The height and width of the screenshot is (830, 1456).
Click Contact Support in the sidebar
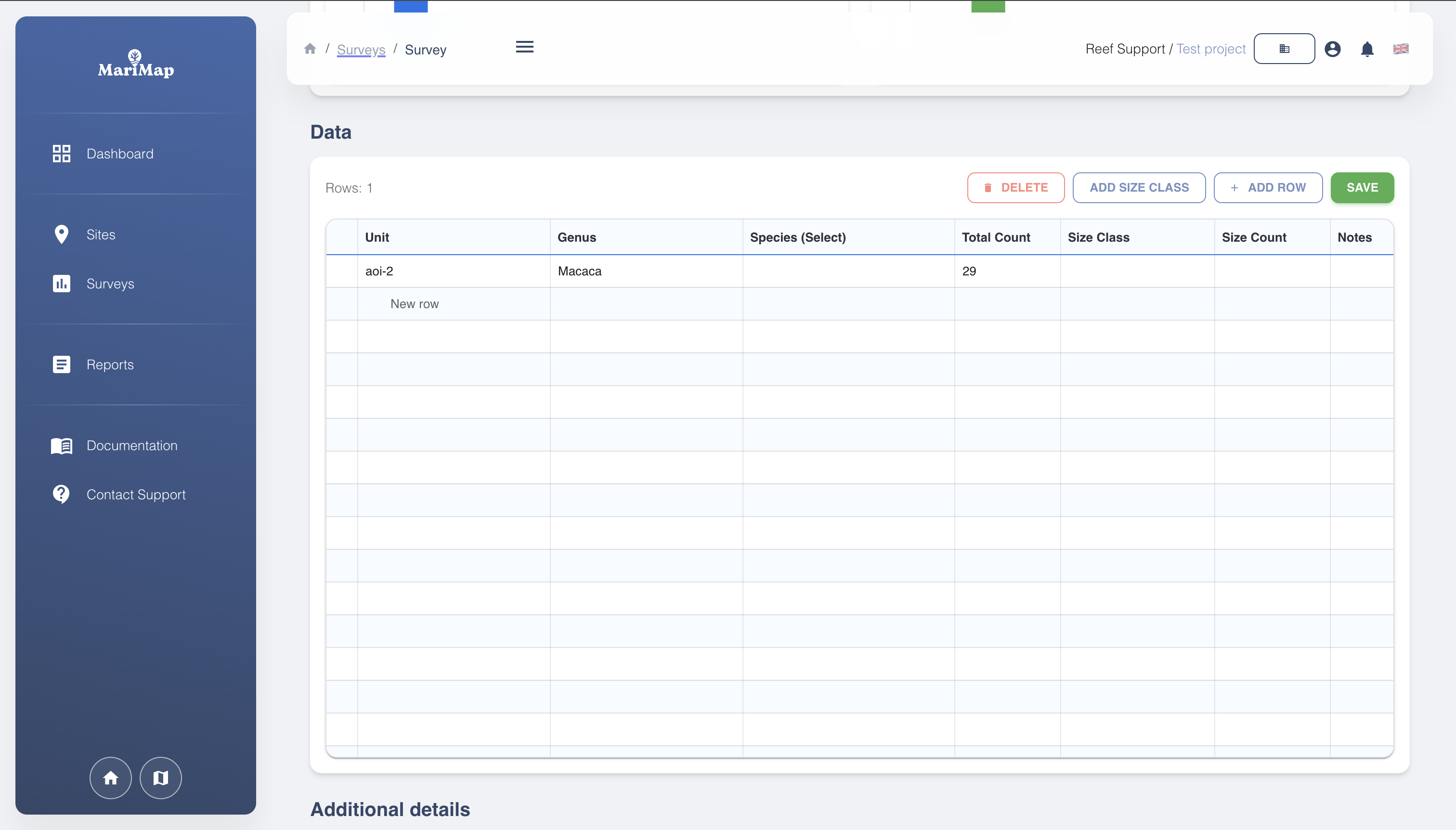pos(136,495)
